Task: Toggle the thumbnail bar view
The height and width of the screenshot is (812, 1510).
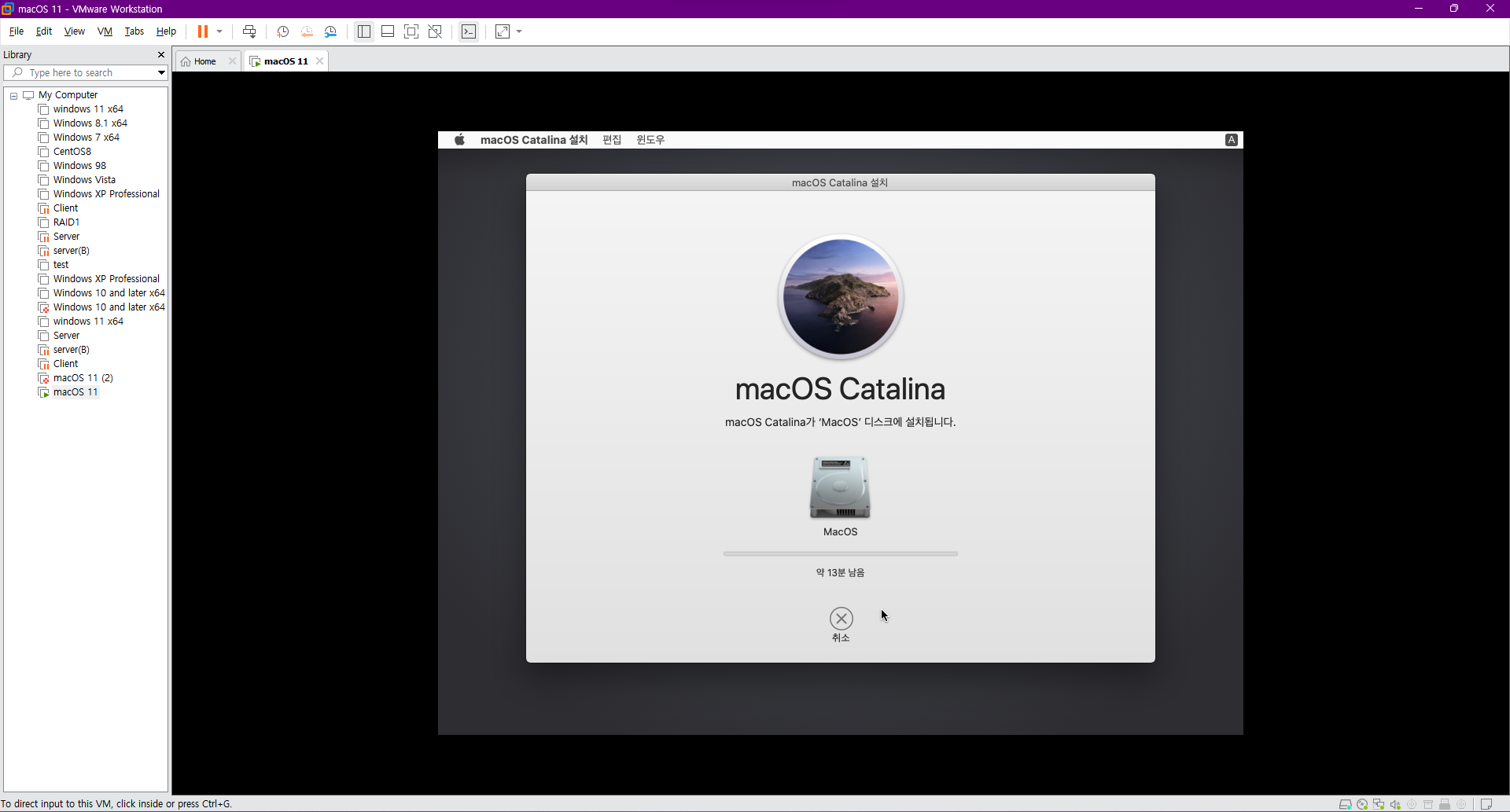Action: point(388,31)
